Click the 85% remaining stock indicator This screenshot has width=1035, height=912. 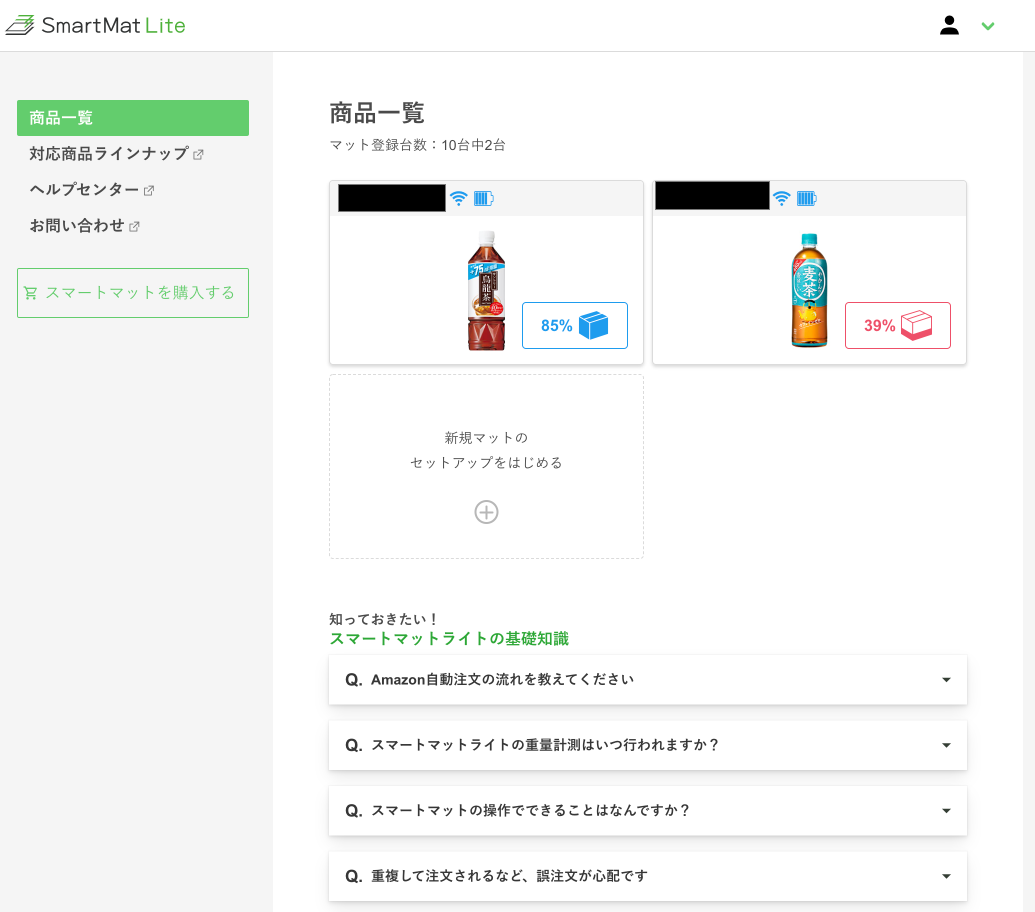pos(575,325)
